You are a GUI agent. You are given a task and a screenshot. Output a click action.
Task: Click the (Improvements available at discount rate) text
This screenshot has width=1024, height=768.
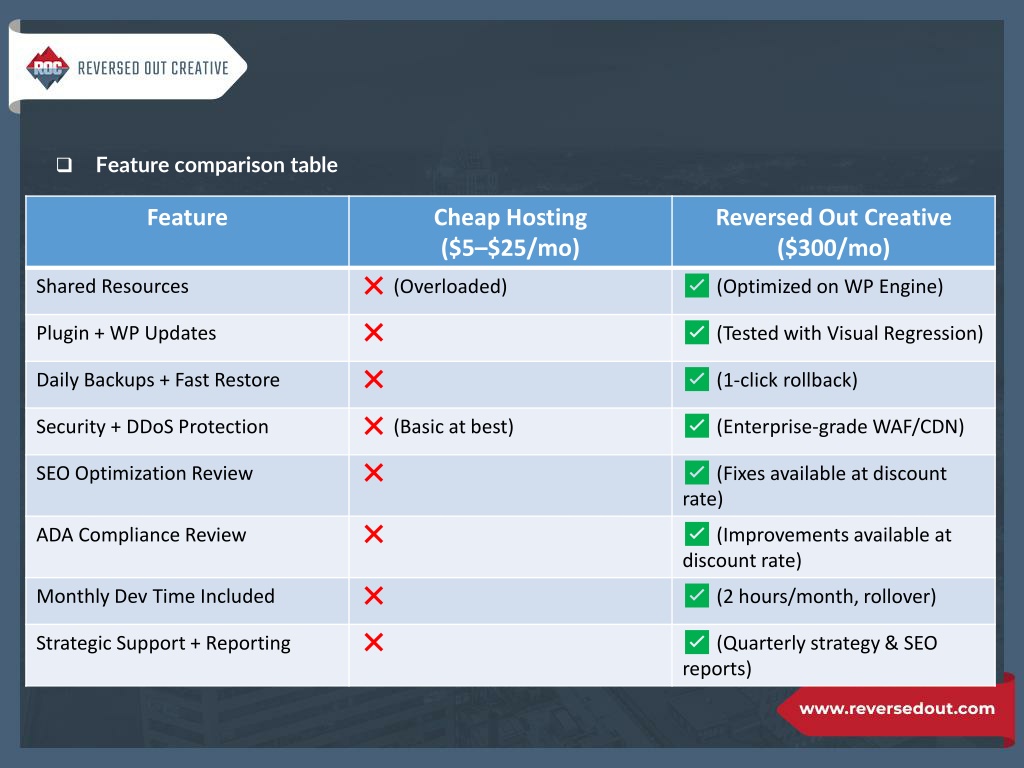[x=817, y=547]
